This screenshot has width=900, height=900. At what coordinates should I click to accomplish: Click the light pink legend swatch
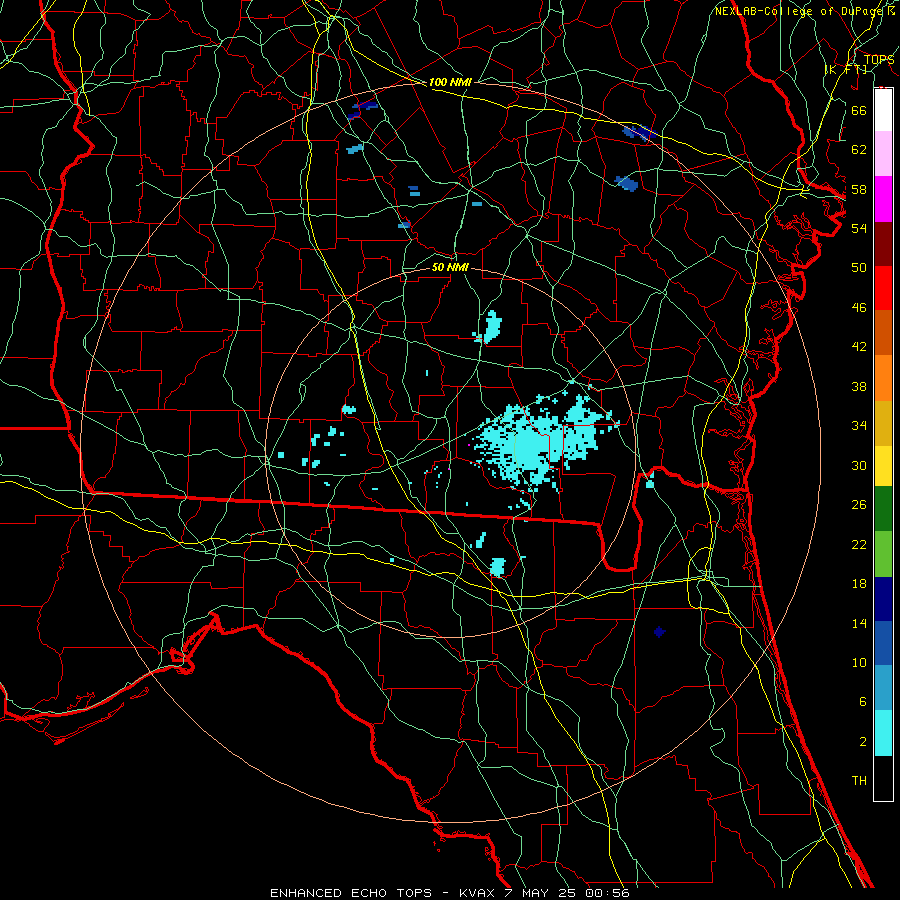[x=883, y=153]
